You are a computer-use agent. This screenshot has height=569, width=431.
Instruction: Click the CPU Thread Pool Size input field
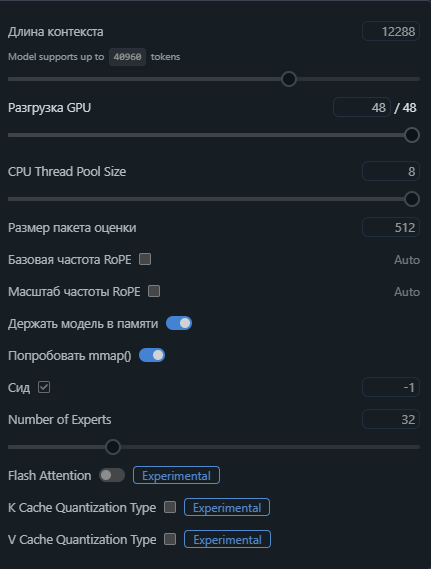pyautogui.click(x=391, y=171)
